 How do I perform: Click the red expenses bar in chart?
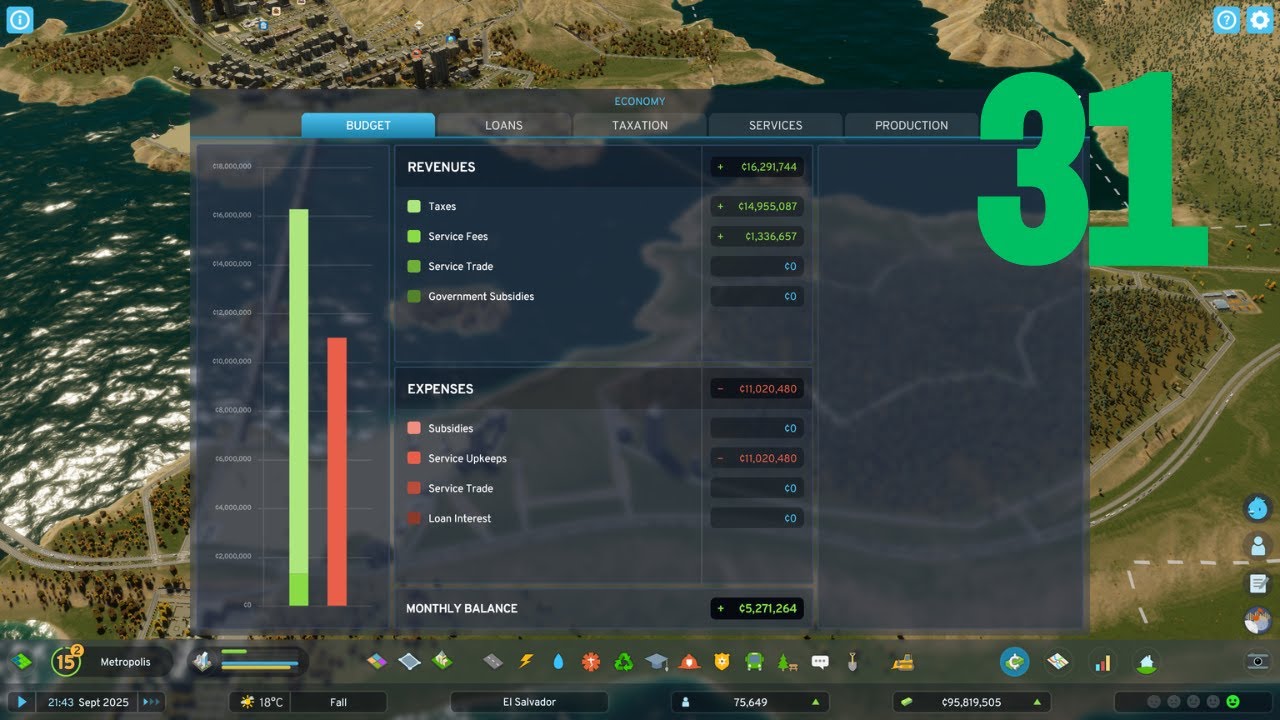(337, 471)
